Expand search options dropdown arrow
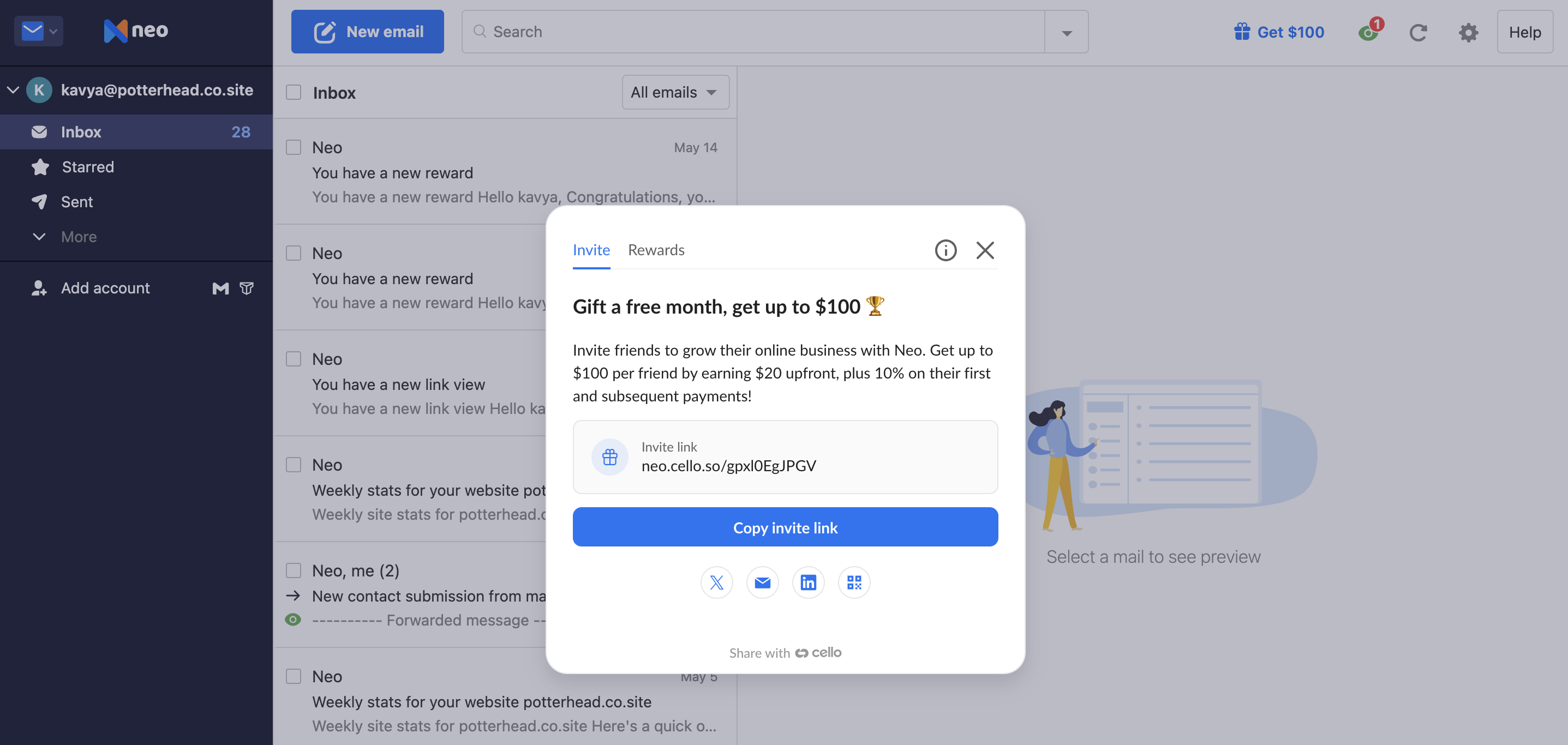Screen dimensions: 1568x745 pyautogui.click(x=1066, y=32)
